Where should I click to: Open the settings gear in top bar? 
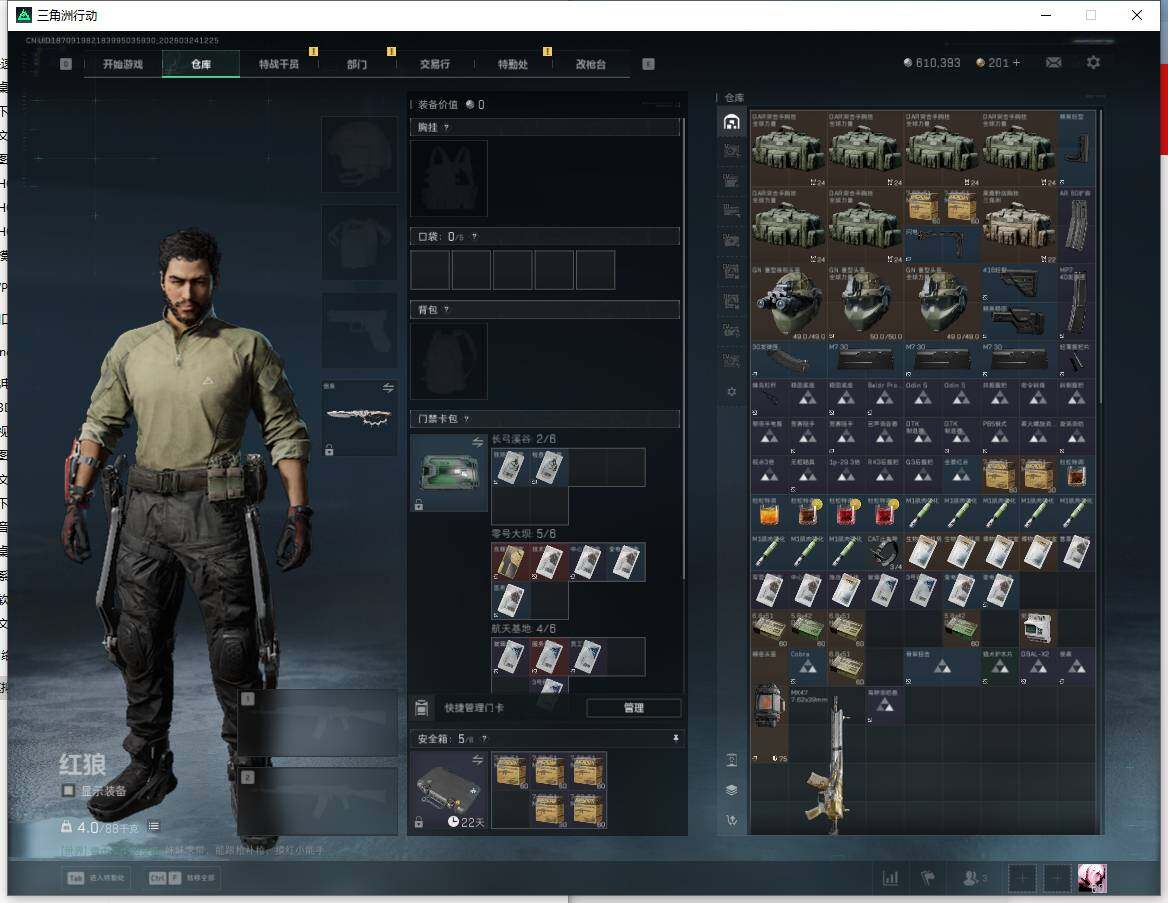click(1093, 63)
